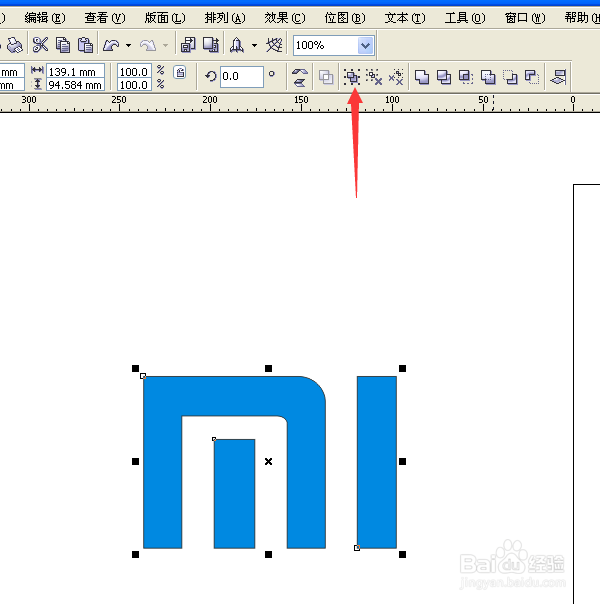This screenshot has height=604, width=600.
Task: Click the large blue arch shape
Action: pos(235,396)
